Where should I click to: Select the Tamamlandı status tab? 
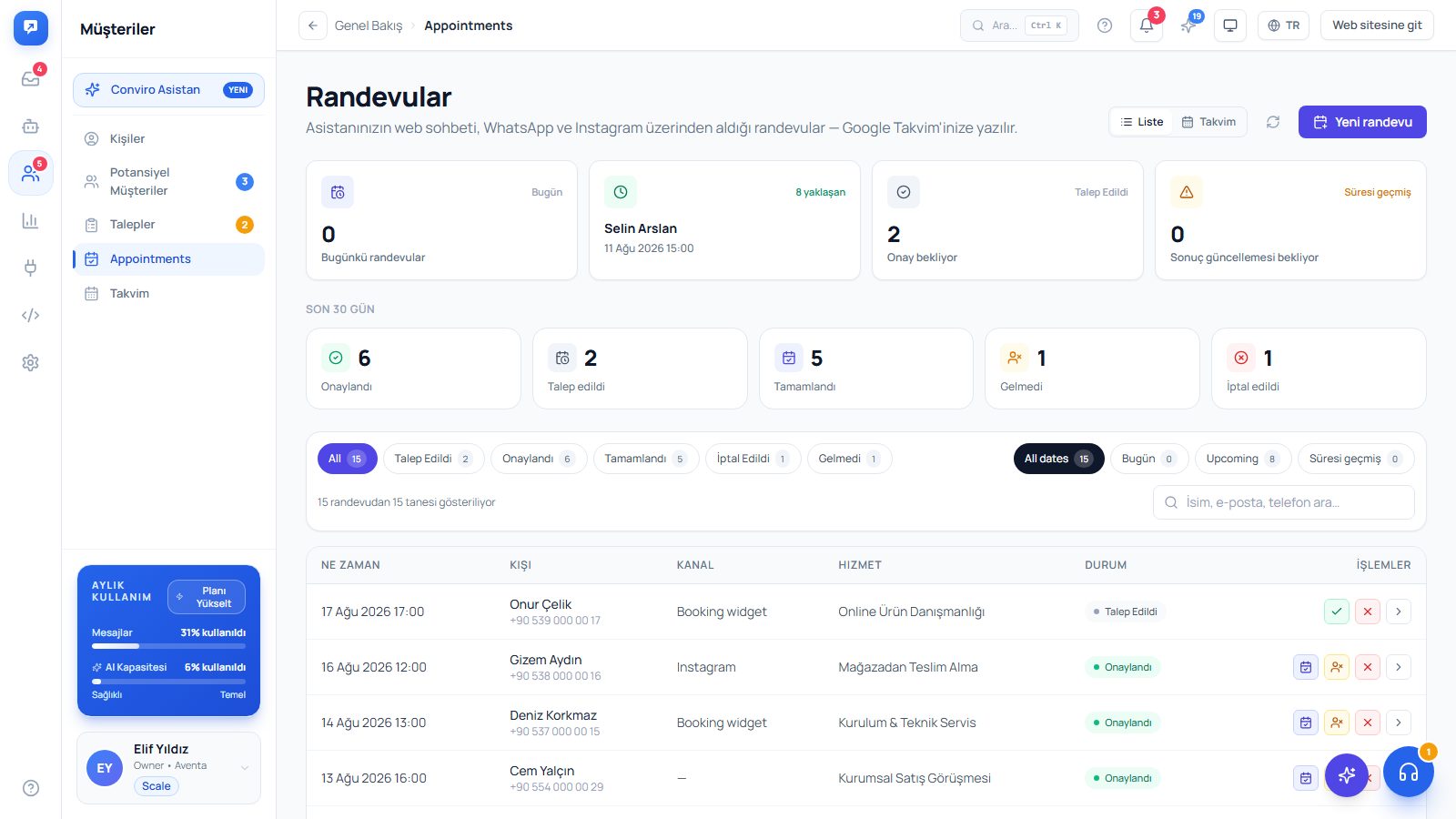pyautogui.click(x=646, y=459)
